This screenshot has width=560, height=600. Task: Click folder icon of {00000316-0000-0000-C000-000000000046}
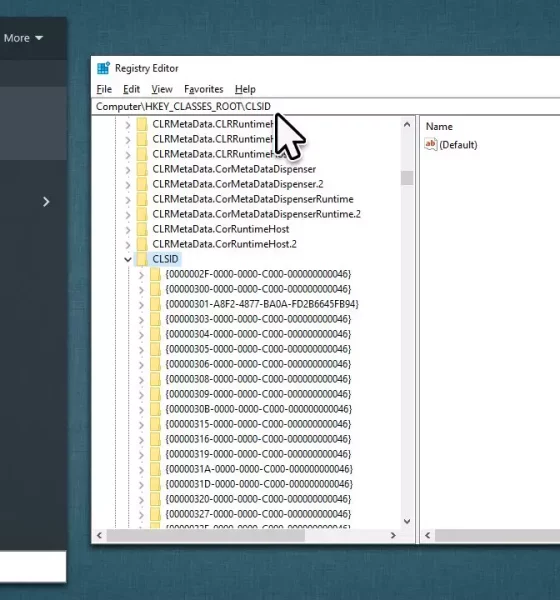[155, 439]
